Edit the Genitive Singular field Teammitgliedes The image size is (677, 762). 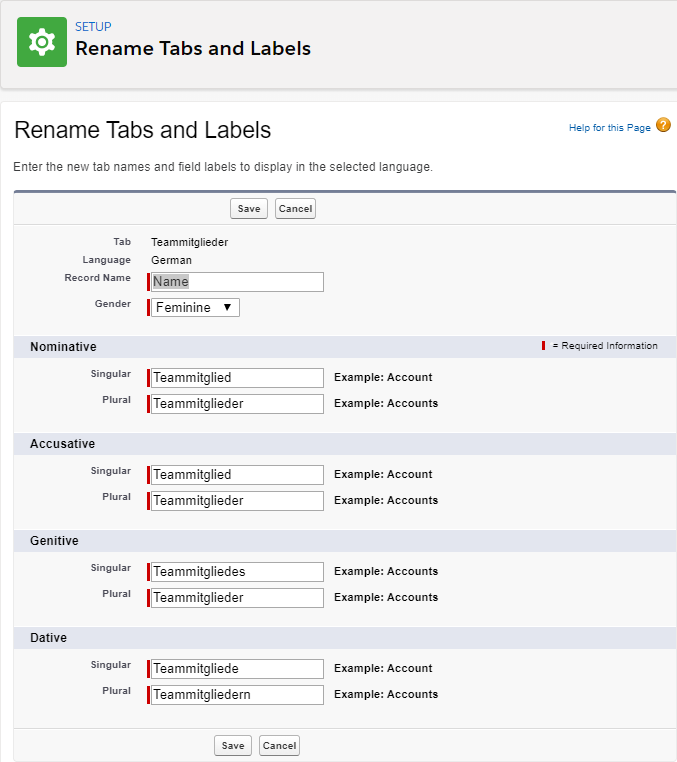pyautogui.click(x=237, y=572)
